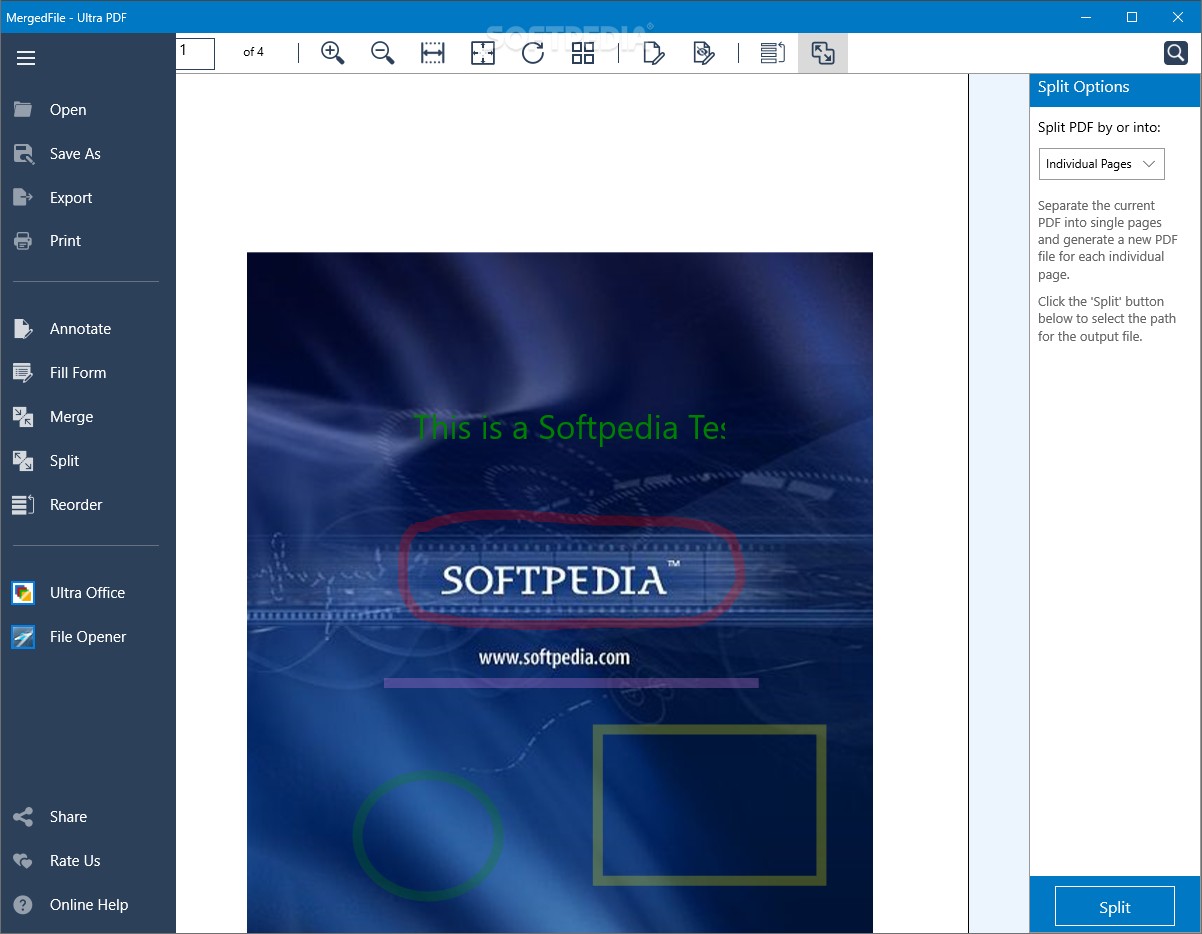Select the fit width icon
The width and height of the screenshot is (1202, 934).
pos(433,53)
